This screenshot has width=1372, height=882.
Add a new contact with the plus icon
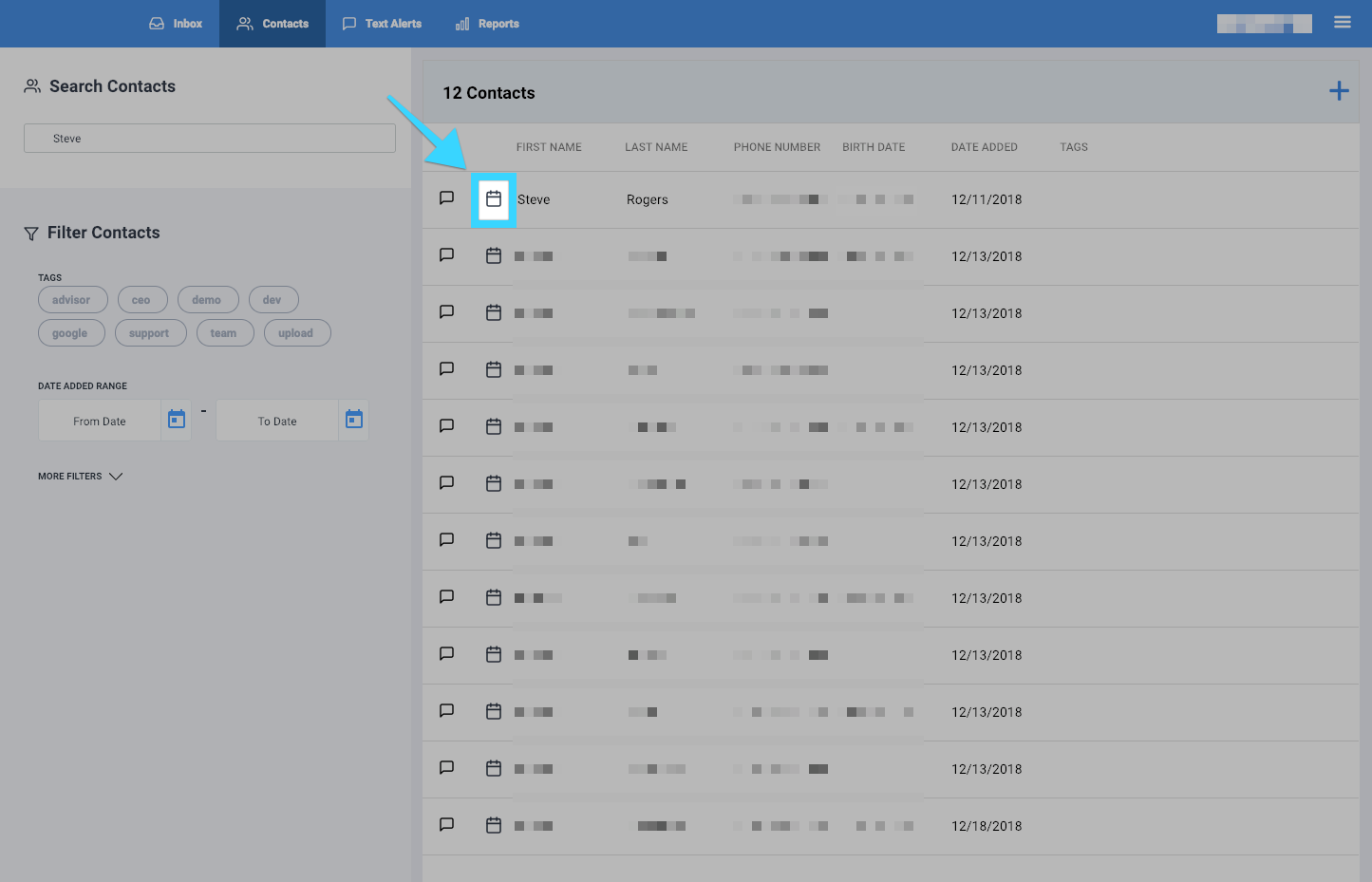click(1339, 91)
